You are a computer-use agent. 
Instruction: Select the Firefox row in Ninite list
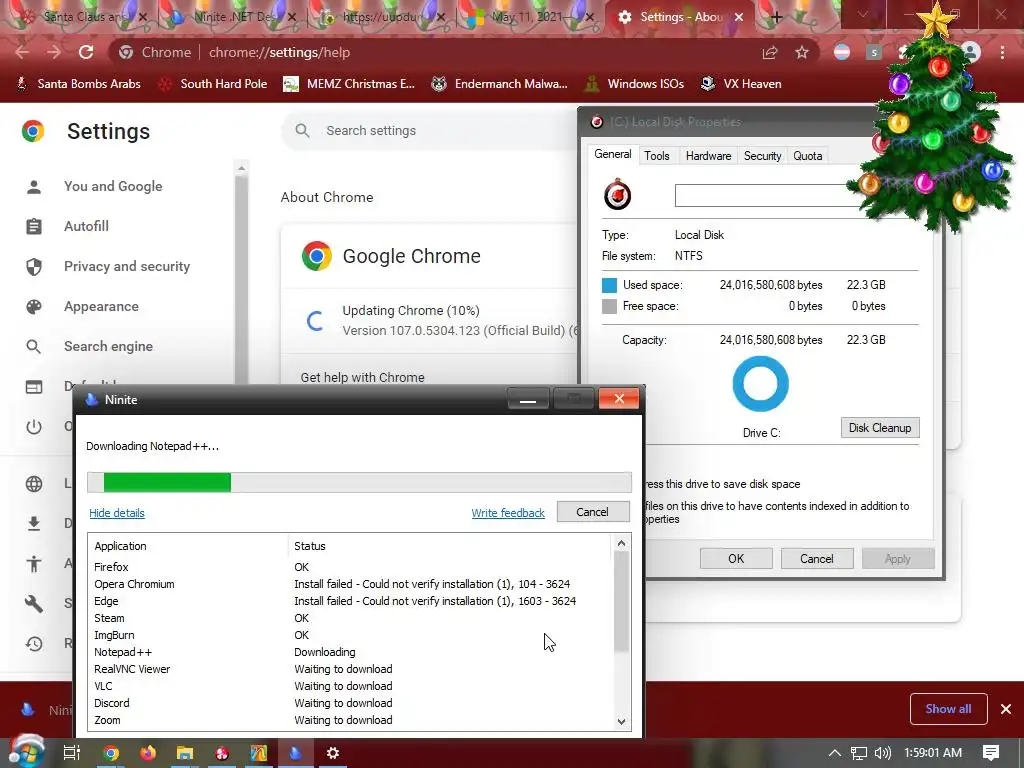click(351, 567)
